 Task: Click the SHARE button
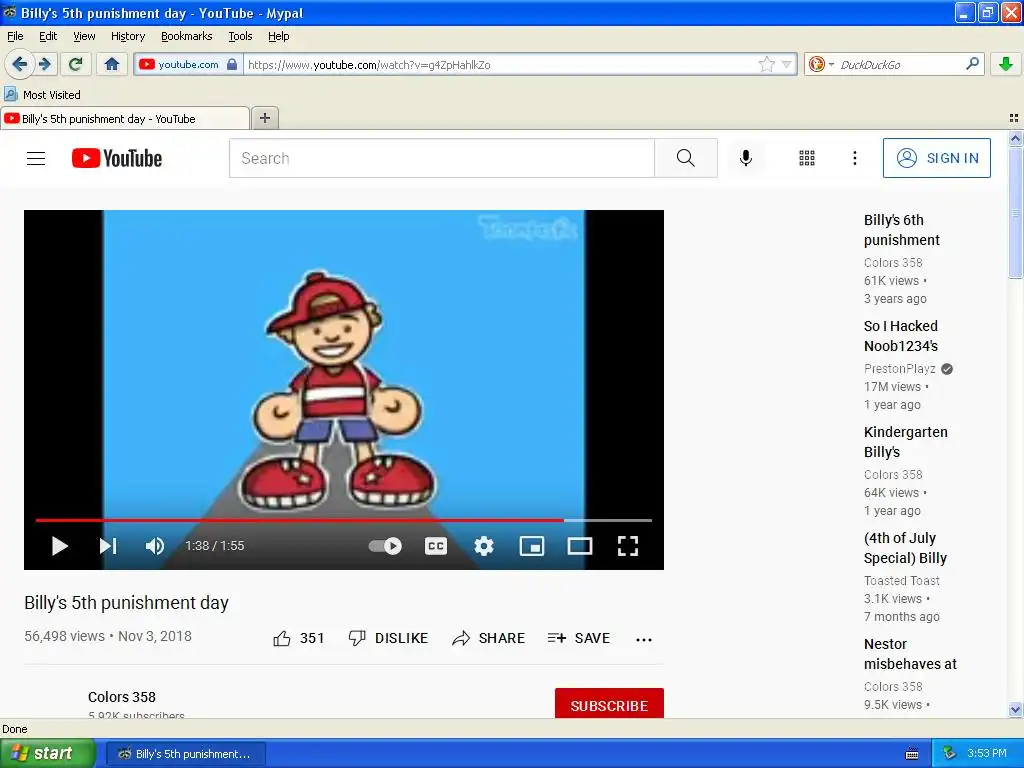[x=488, y=638]
